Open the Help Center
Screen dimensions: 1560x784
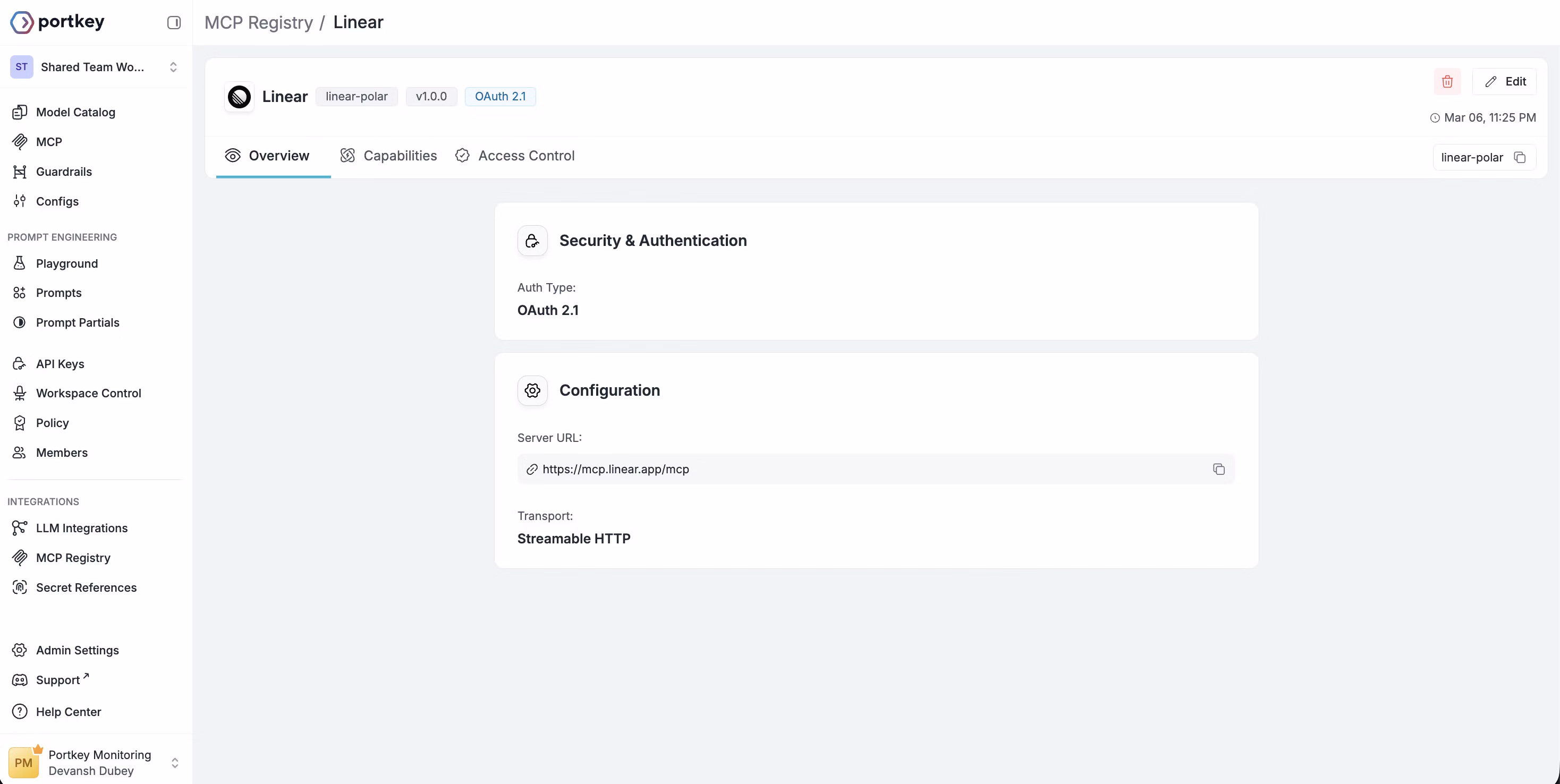pyautogui.click(x=69, y=712)
